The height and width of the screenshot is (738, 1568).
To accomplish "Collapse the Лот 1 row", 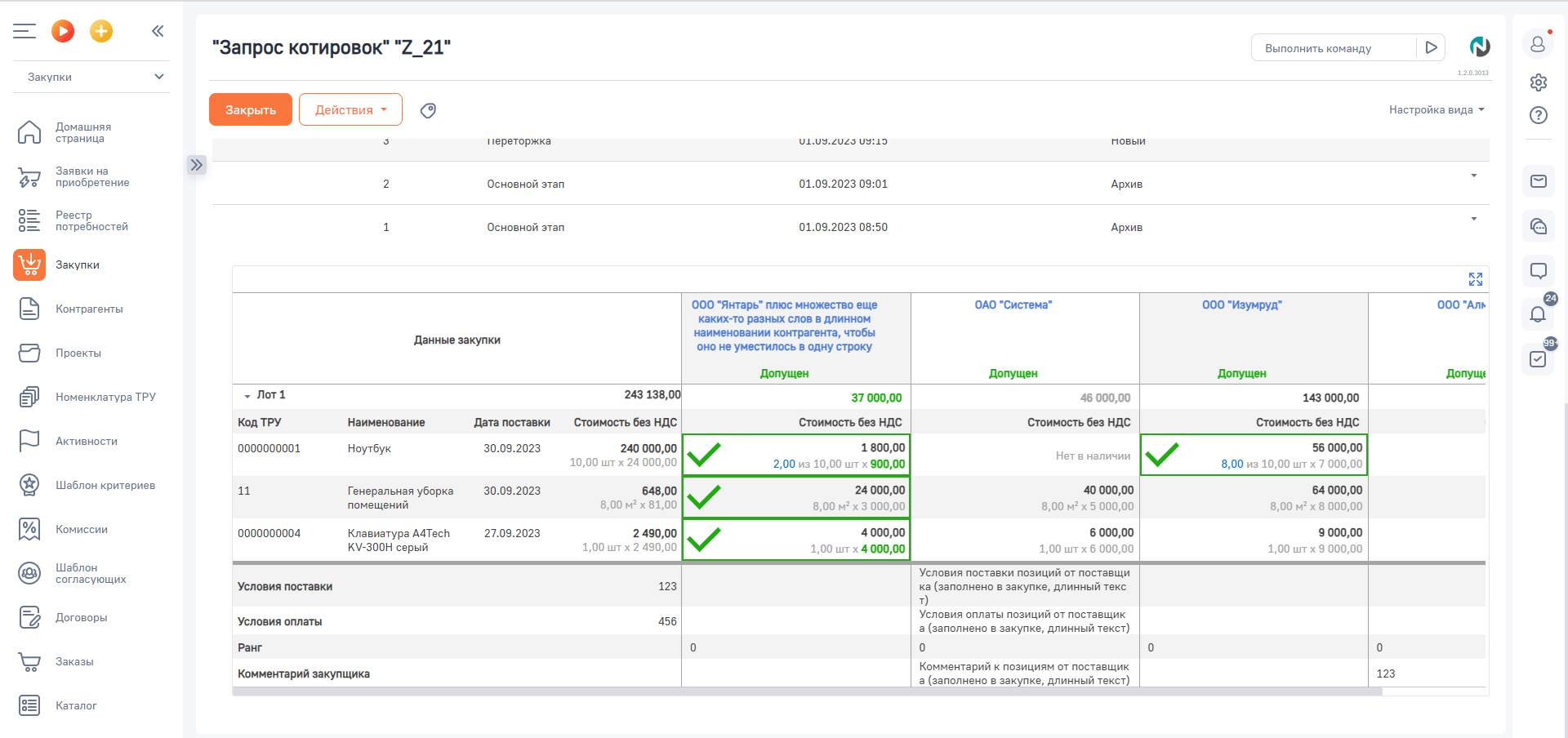I will point(247,396).
